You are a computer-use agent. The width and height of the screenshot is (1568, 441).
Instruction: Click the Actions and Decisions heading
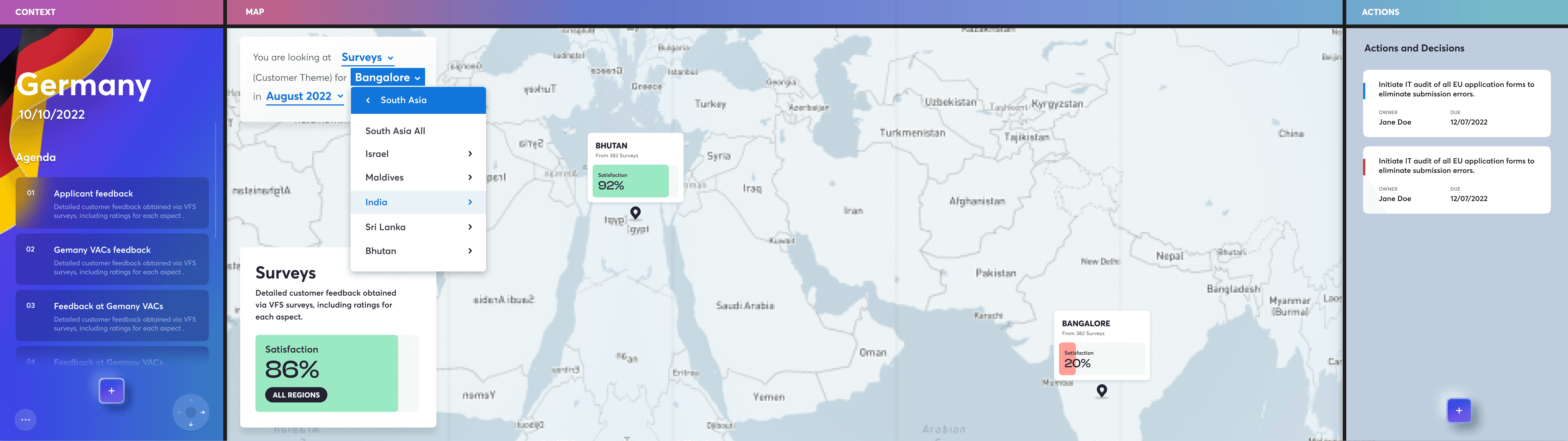point(1414,48)
